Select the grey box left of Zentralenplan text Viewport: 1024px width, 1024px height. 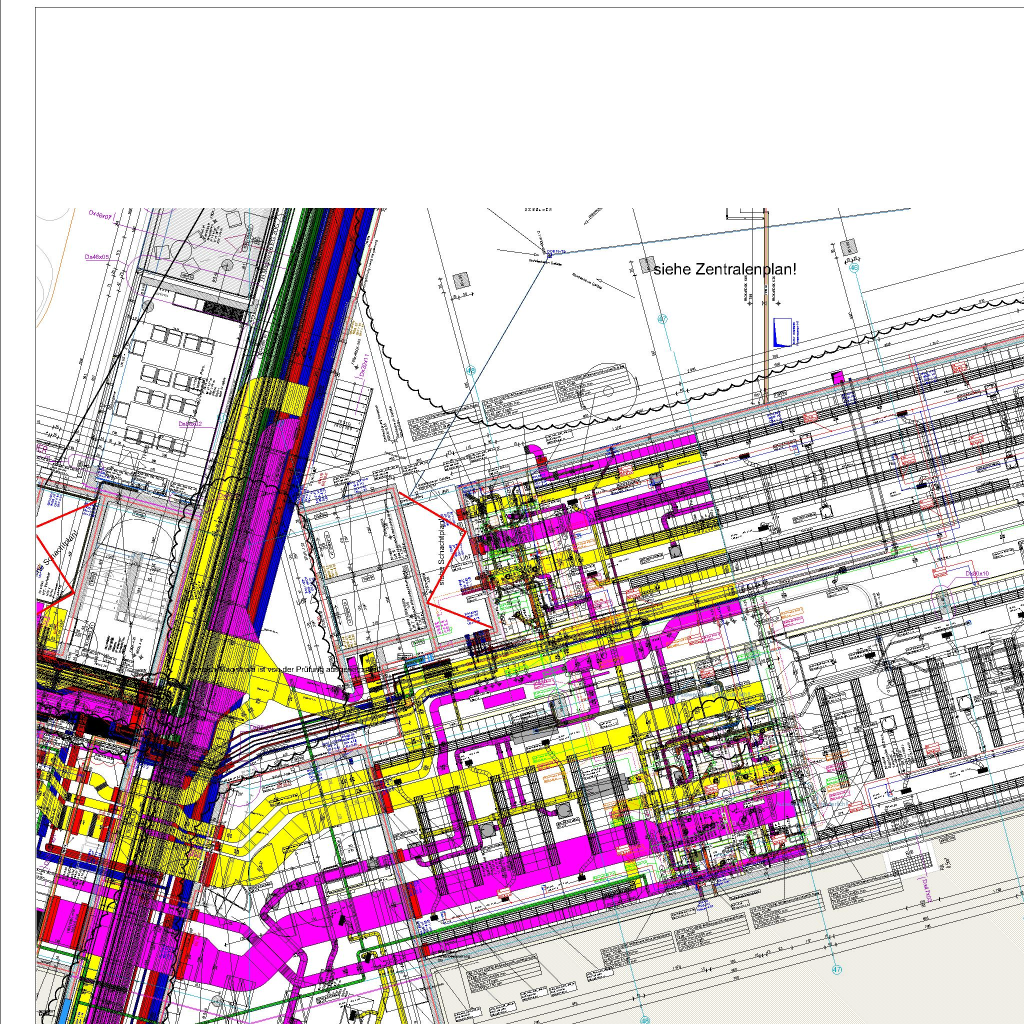pos(645,266)
